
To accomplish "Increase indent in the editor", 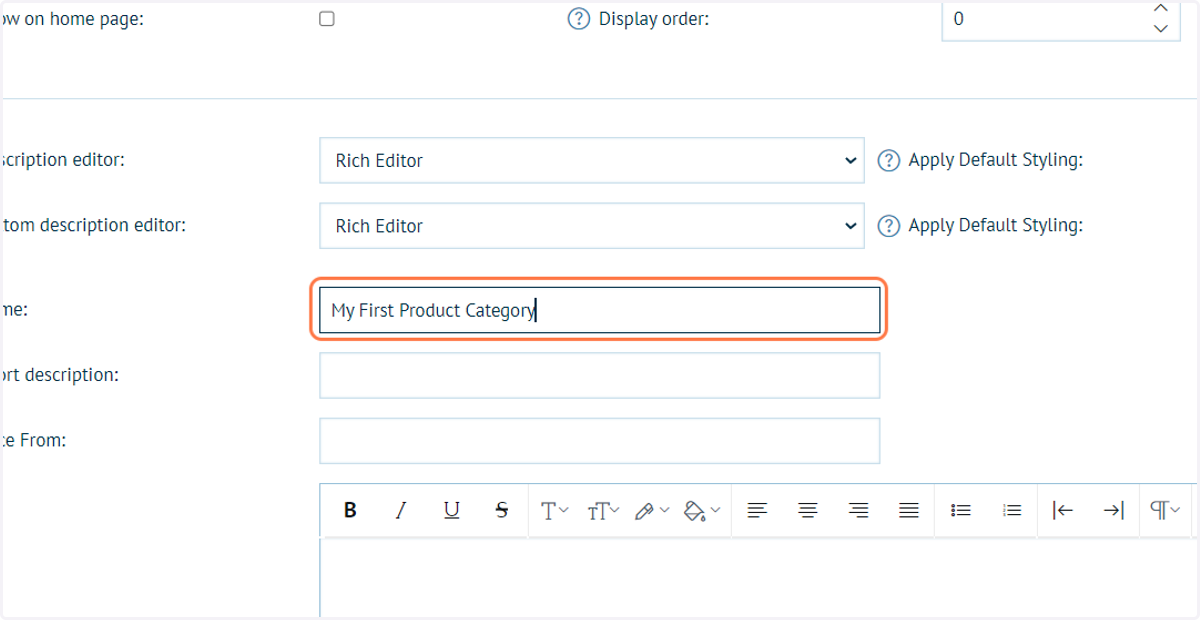I will (x=1113, y=510).
